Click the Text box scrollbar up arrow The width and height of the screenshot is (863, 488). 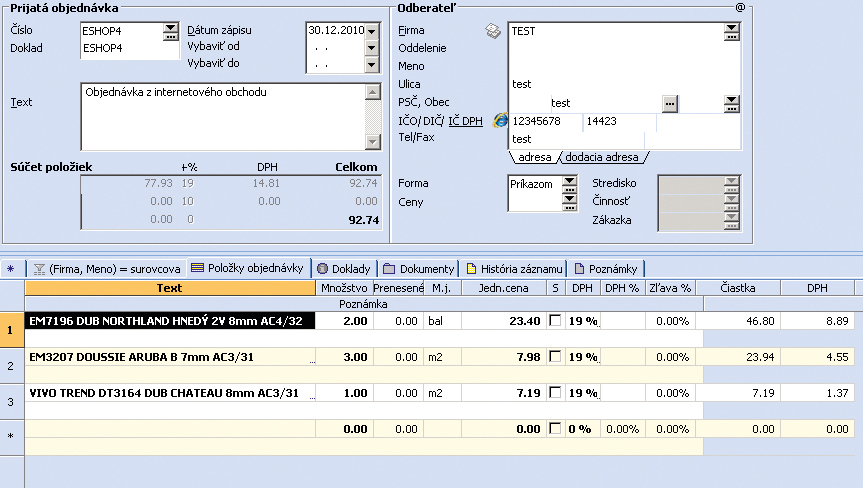click(373, 92)
